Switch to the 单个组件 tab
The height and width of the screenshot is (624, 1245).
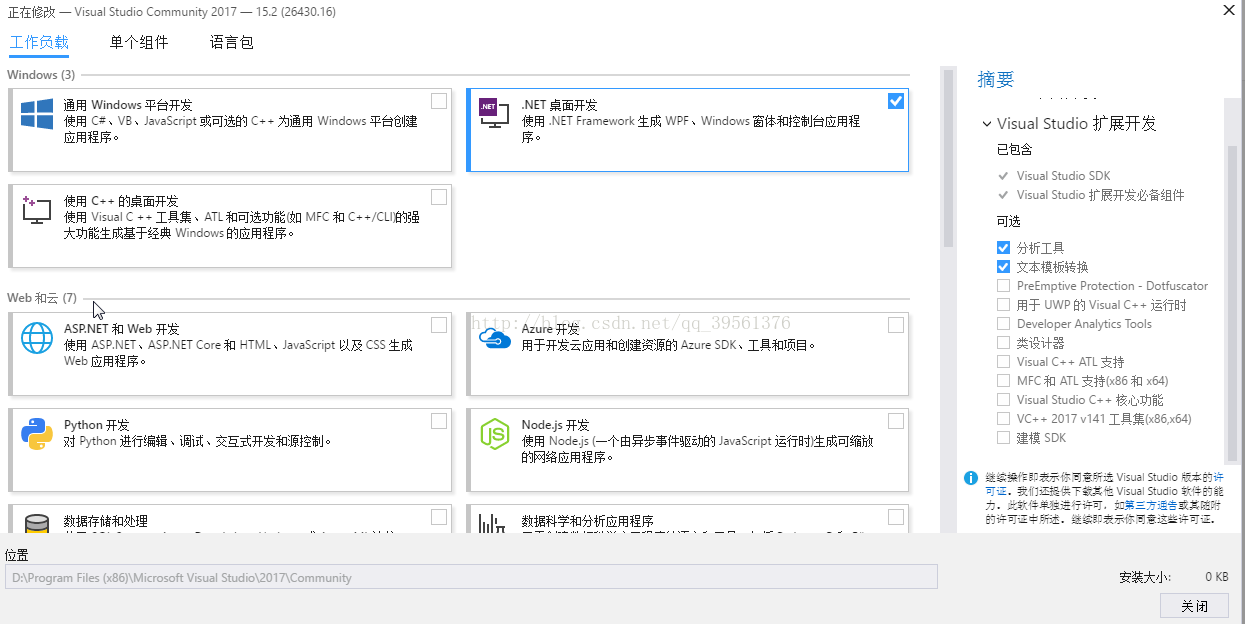coord(139,43)
